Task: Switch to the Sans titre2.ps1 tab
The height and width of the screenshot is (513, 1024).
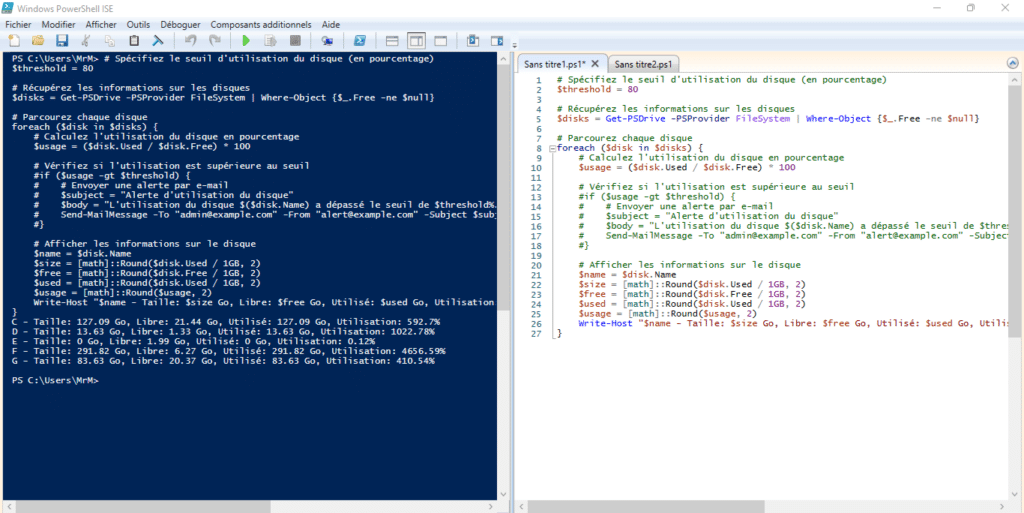Action: coord(646,64)
